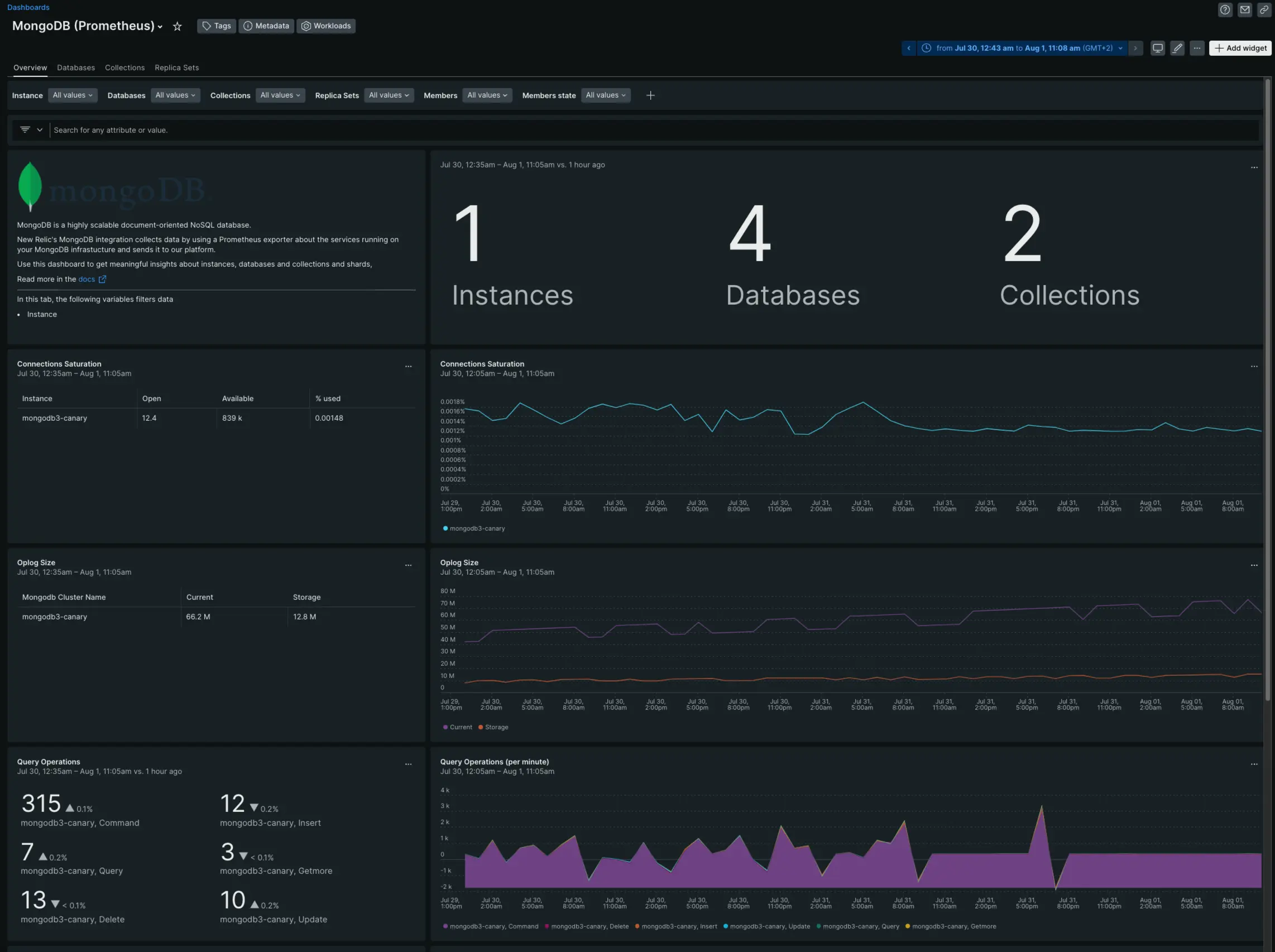Expand the Databases All values dropdown

click(x=175, y=95)
